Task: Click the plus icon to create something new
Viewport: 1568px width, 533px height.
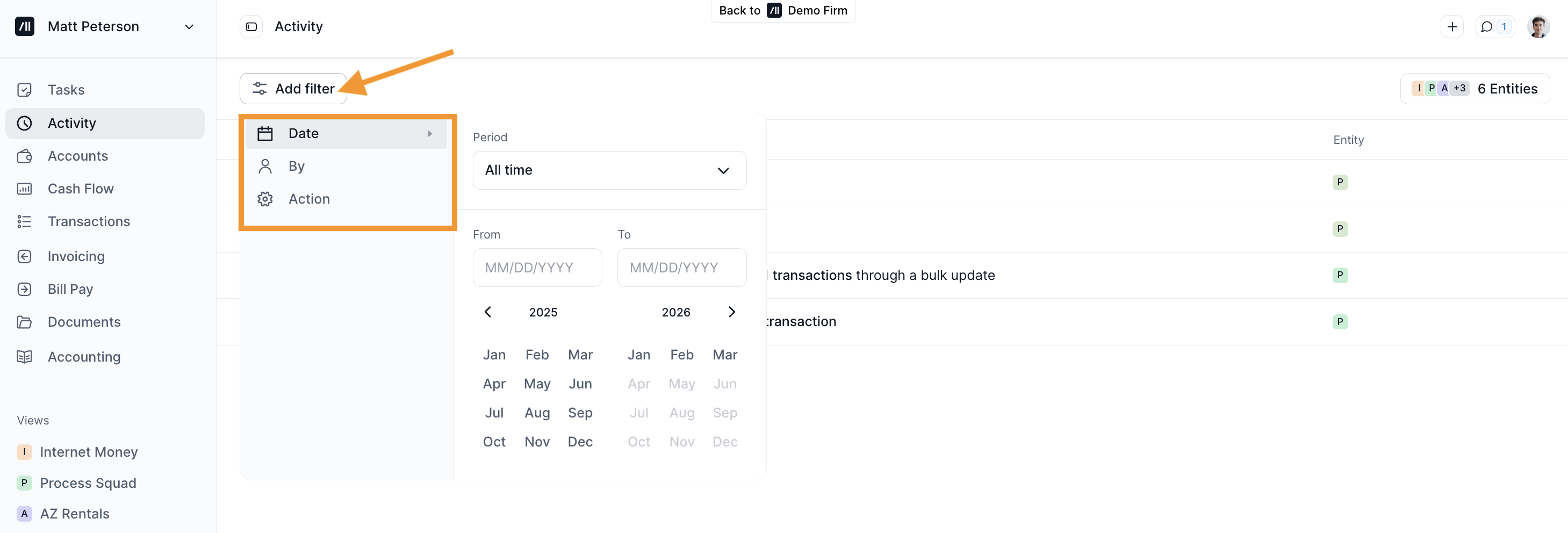Action: pos(1452,27)
